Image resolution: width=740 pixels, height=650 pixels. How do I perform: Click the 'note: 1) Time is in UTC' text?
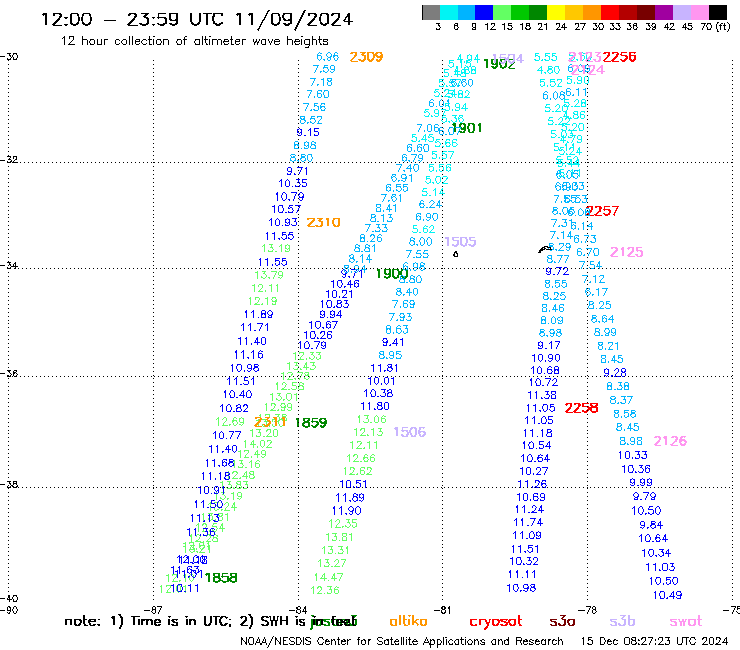pos(147,621)
